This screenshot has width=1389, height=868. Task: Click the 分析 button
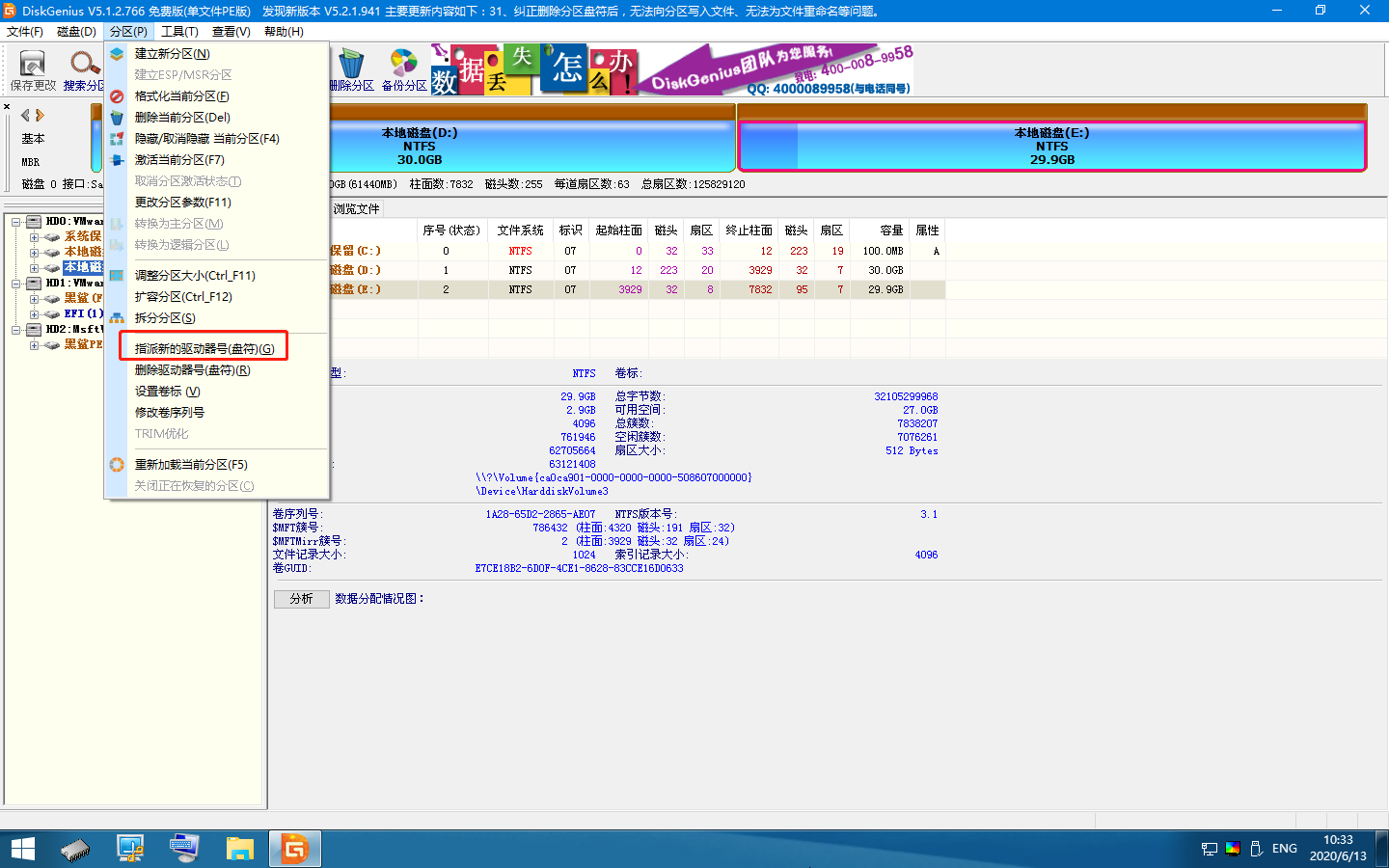(x=302, y=599)
